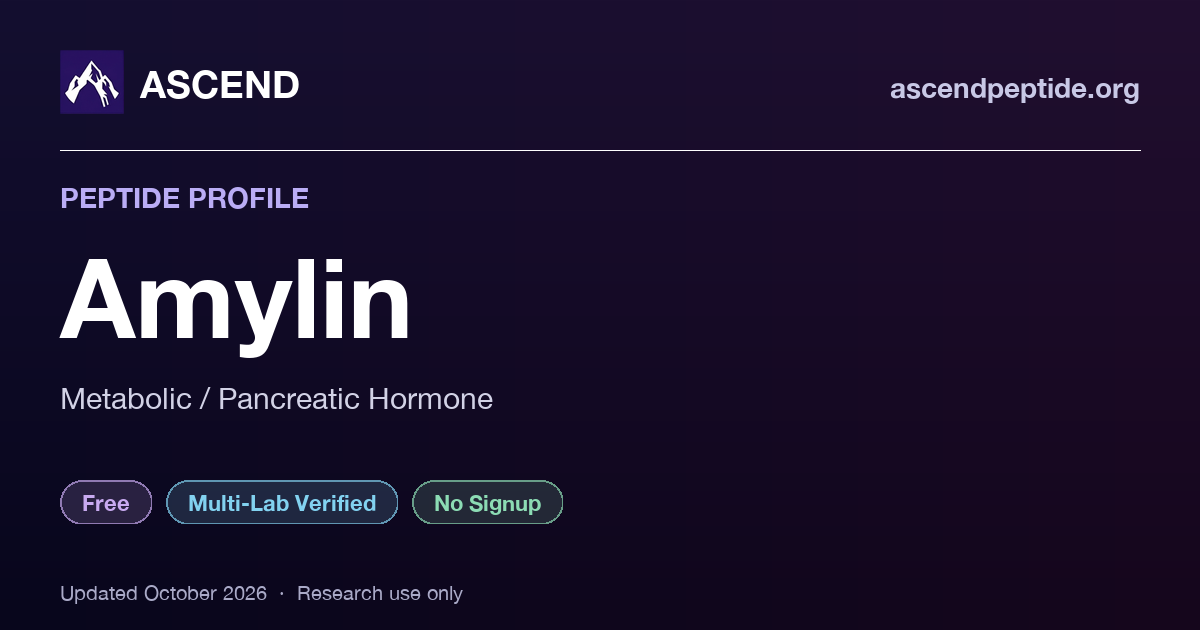Screen dimensions: 1200x630
Task: Click the horizontal divider line under the header
Action: pos(600,150)
